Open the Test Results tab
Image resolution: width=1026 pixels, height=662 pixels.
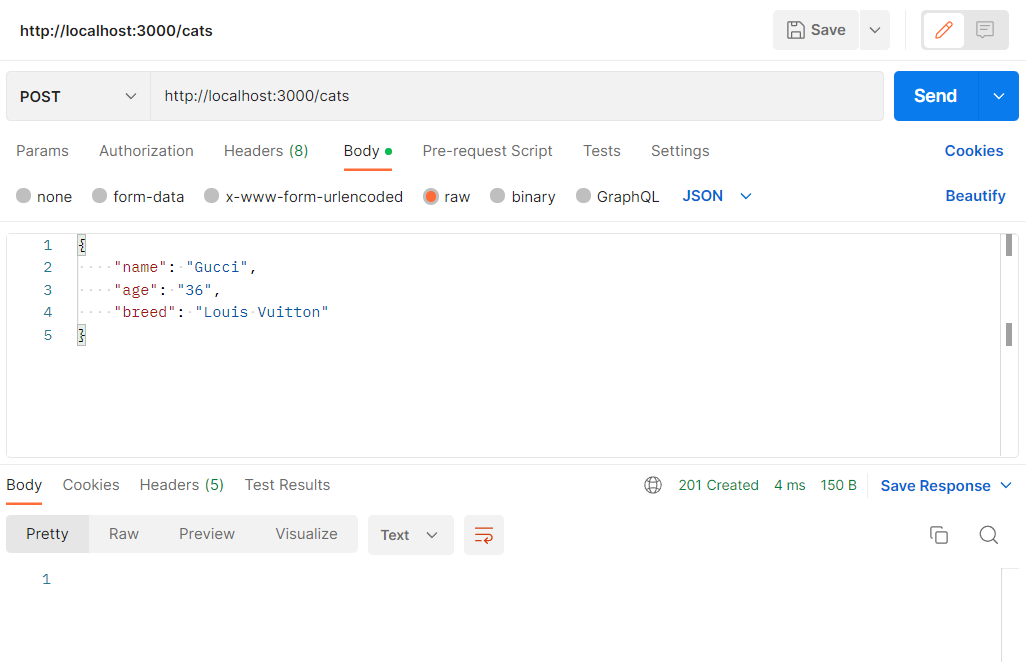[287, 485]
